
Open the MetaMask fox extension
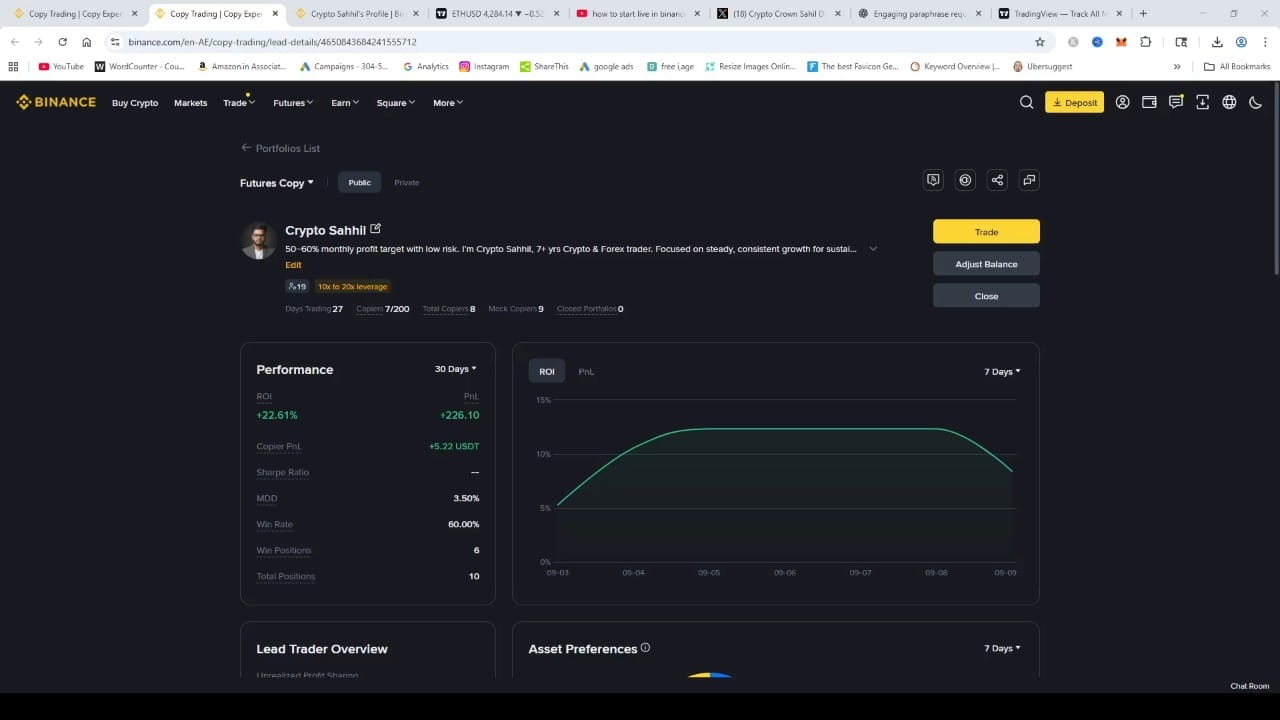(x=1121, y=42)
